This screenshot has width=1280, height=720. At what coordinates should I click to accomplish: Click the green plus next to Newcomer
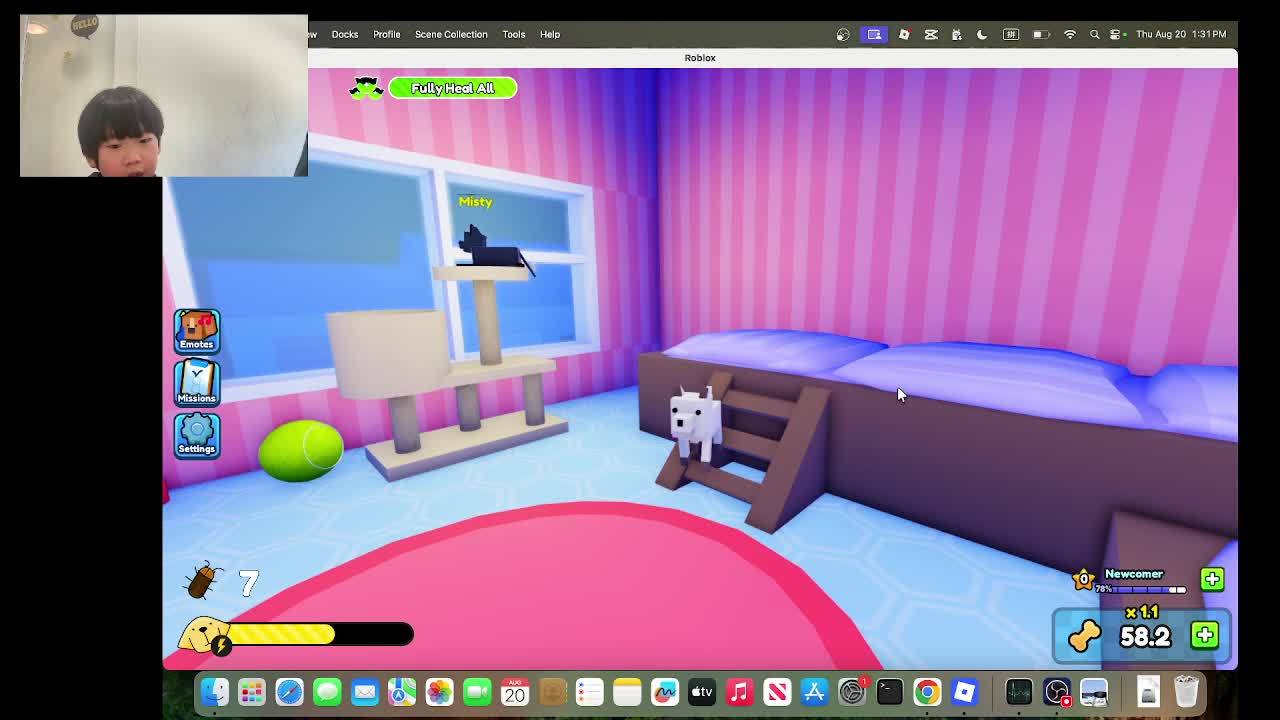click(x=1212, y=579)
